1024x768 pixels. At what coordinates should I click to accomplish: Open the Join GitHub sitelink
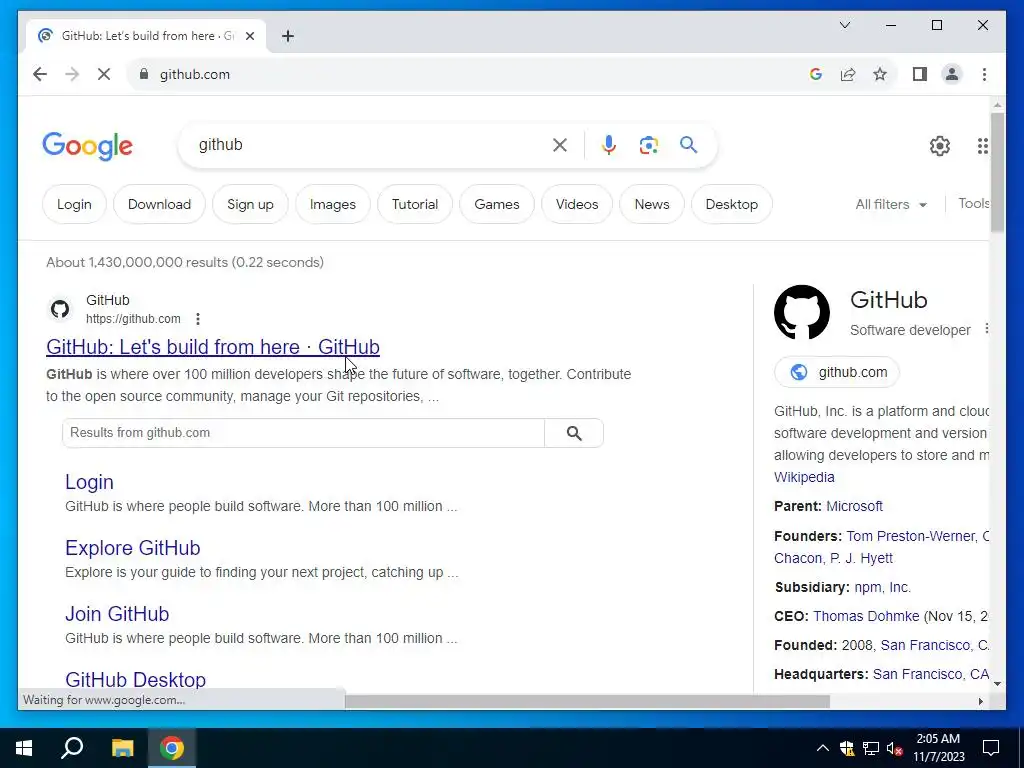[117, 614]
